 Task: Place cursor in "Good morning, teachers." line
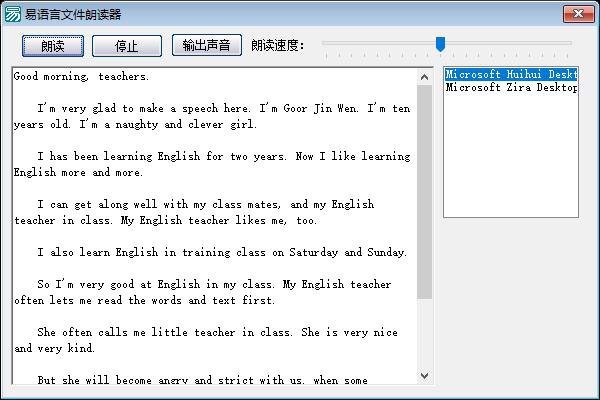(82, 76)
